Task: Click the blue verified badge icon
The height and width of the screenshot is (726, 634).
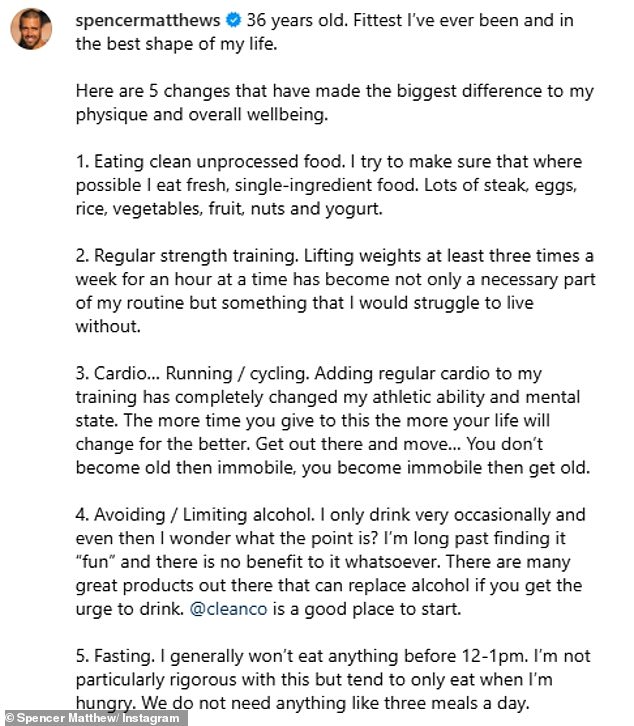Action: [x=233, y=20]
